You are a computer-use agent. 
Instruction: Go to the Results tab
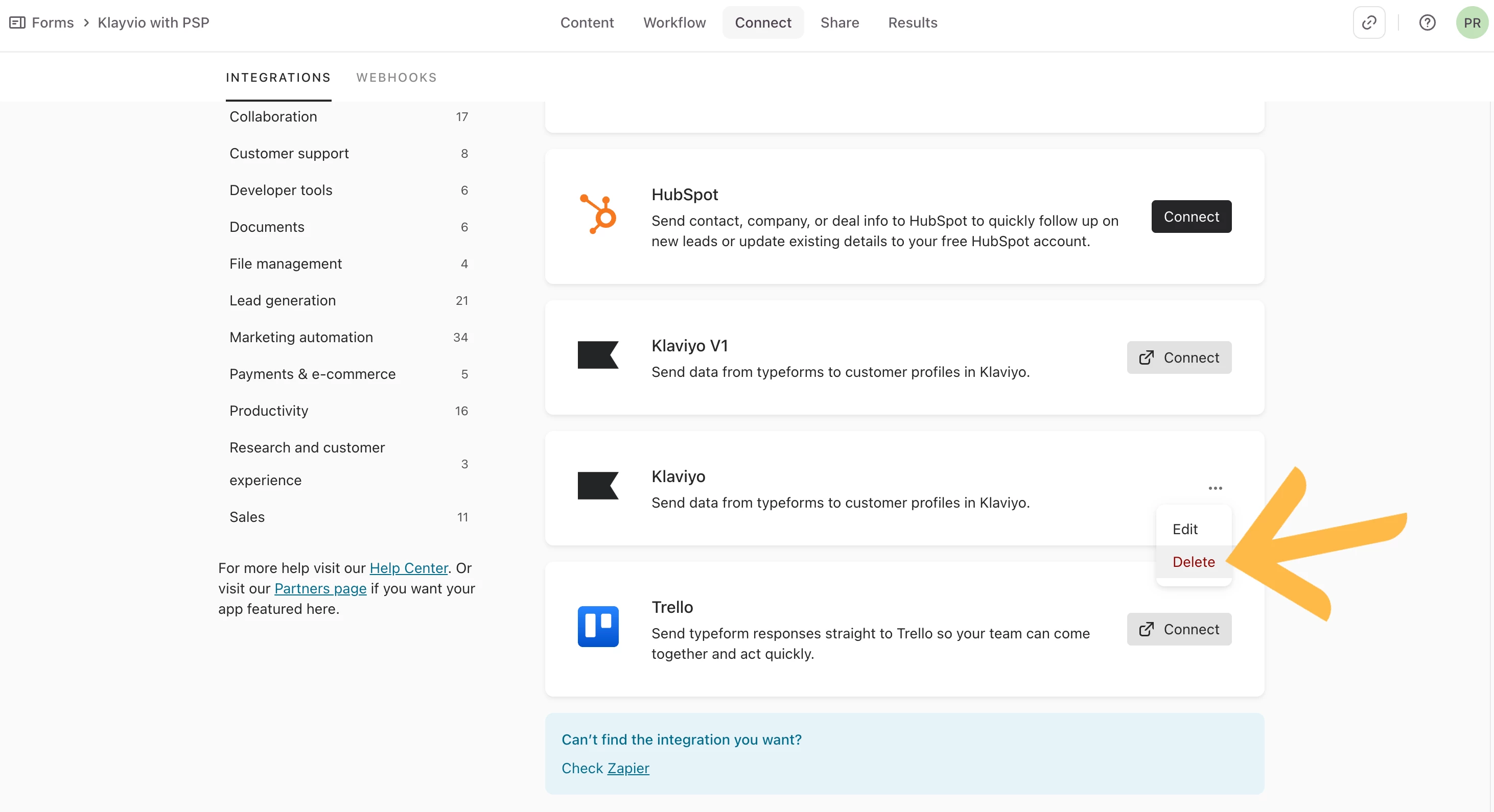(913, 22)
